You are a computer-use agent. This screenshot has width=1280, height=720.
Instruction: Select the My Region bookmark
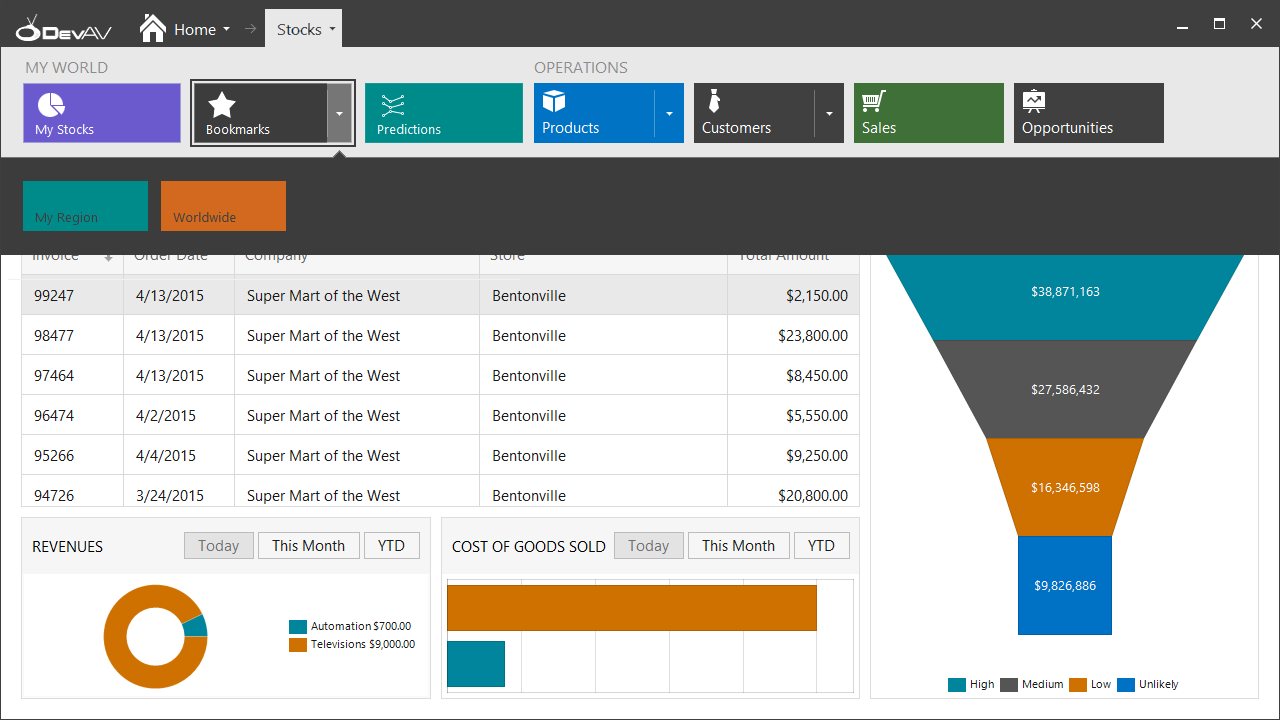click(x=85, y=206)
